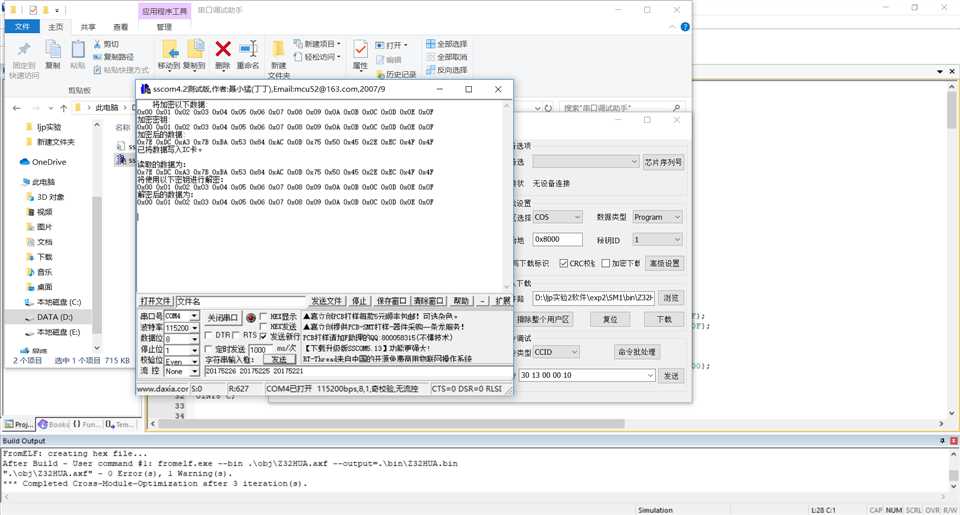The height and width of the screenshot is (515, 960).
Task: Click Explorer Up arrow navigation button
Action: 64,108
